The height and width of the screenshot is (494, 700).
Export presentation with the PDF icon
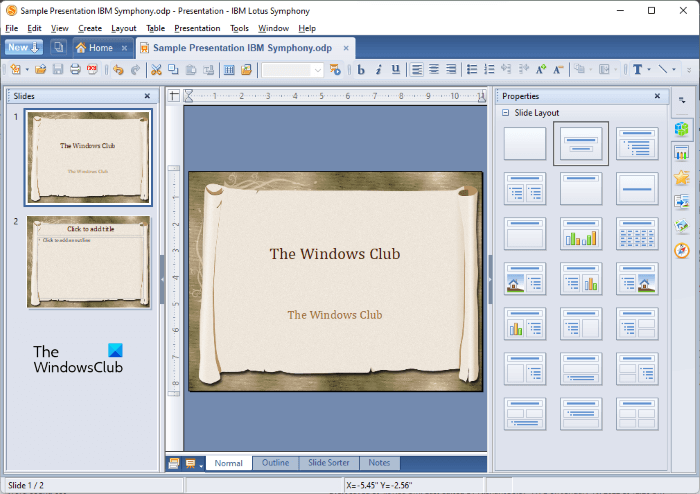[92, 69]
